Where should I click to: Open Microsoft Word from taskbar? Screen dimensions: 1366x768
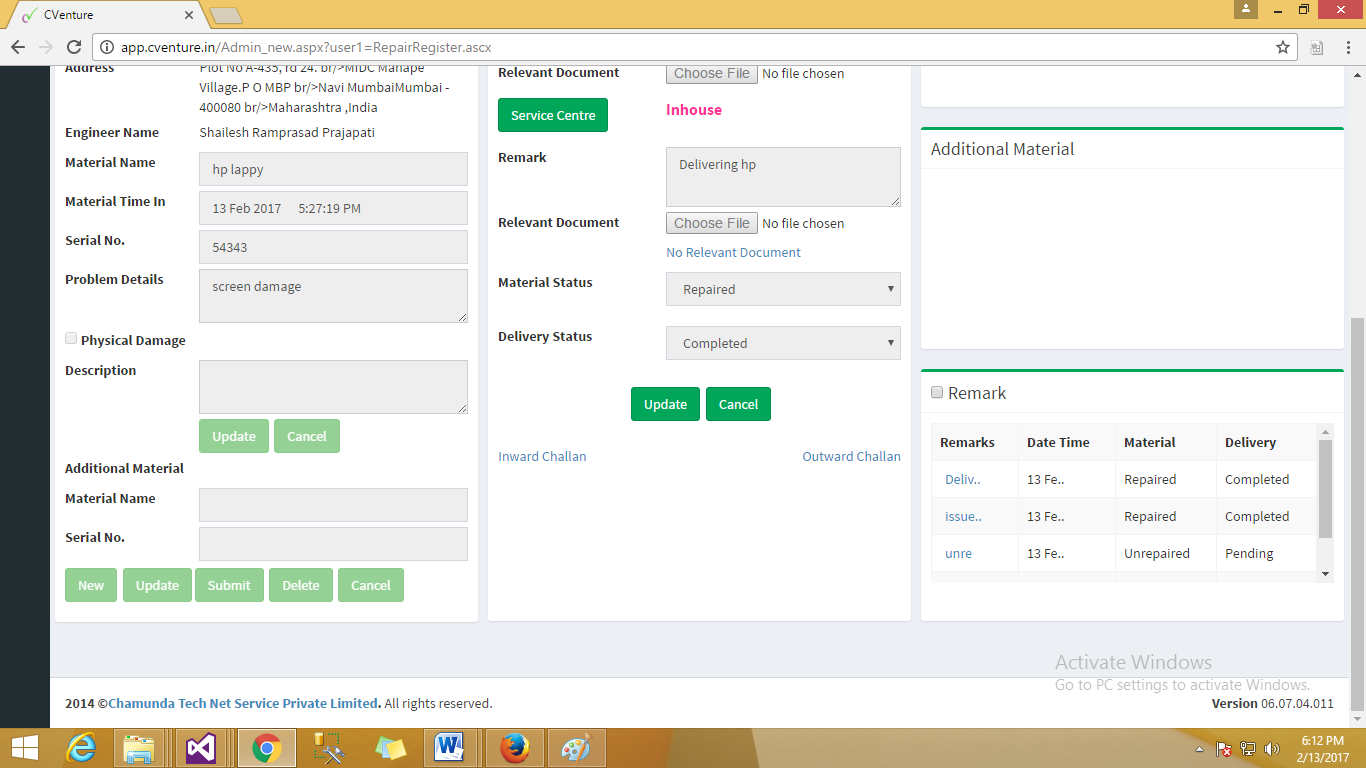click(450, 748)
